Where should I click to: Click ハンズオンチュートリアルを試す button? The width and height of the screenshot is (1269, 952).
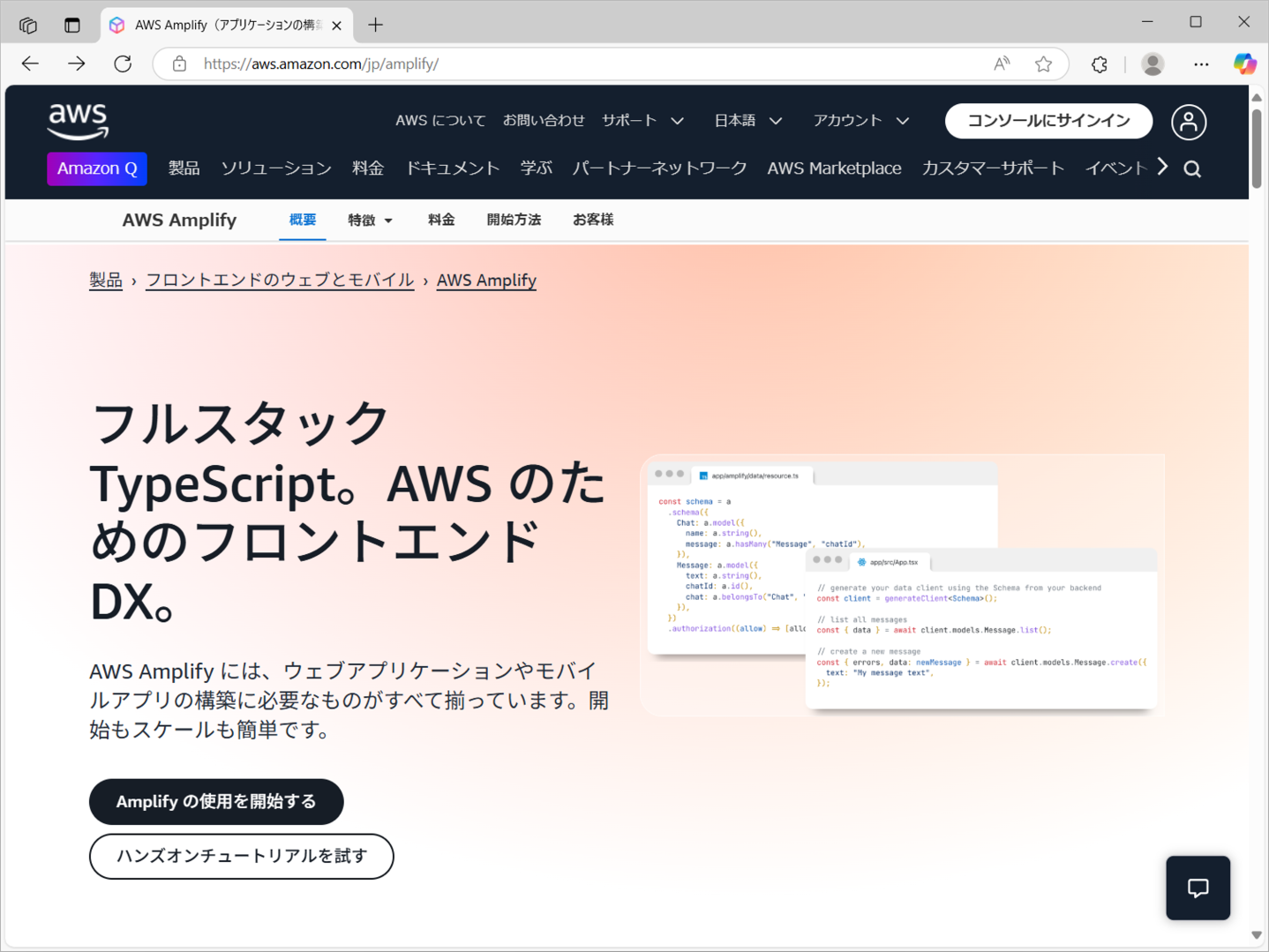click(241, 856)
